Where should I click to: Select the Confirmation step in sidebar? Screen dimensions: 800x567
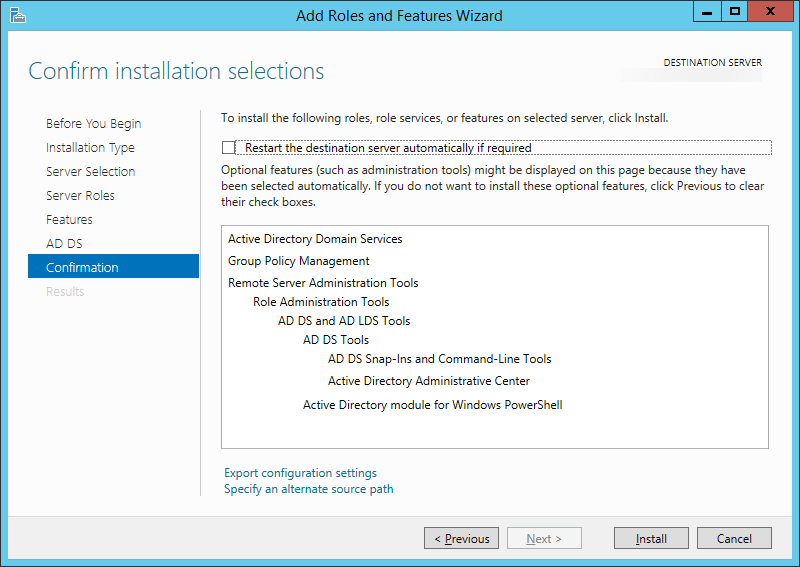[x=113, y=266]
